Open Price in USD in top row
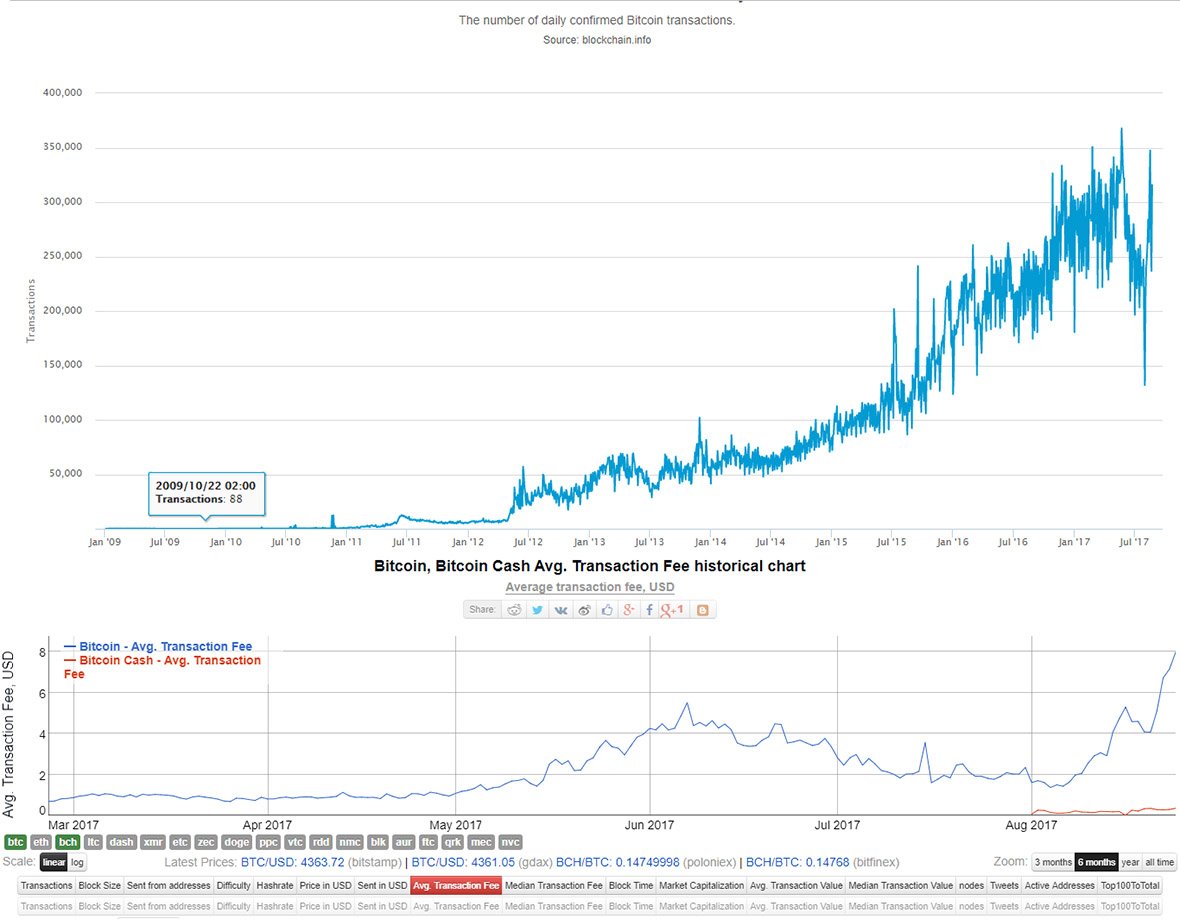Screen dimensions: 1180x919 click(x=325, y=886)
